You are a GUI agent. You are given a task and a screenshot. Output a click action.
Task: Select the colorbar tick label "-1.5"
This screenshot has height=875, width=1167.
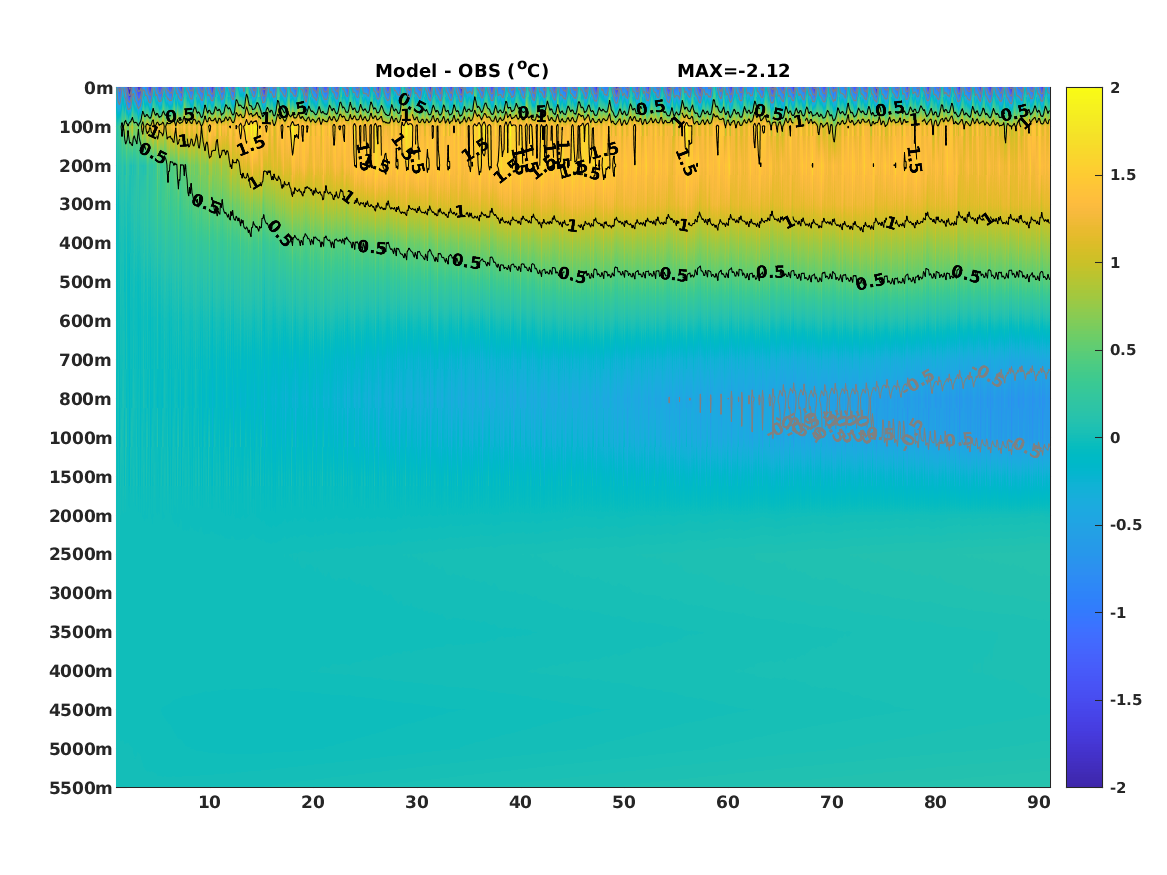coord(1125,700)
